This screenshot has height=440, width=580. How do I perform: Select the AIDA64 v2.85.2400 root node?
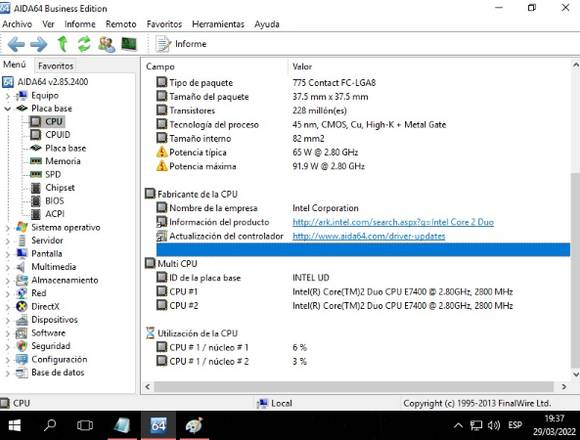pyautogui.click(x=53, y=82)
